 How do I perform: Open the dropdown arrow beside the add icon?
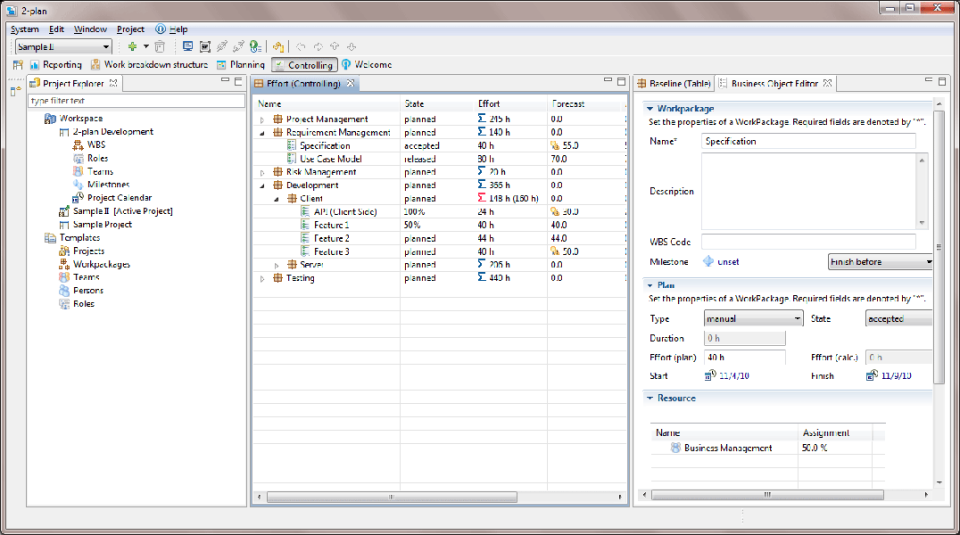click(146, 47)
